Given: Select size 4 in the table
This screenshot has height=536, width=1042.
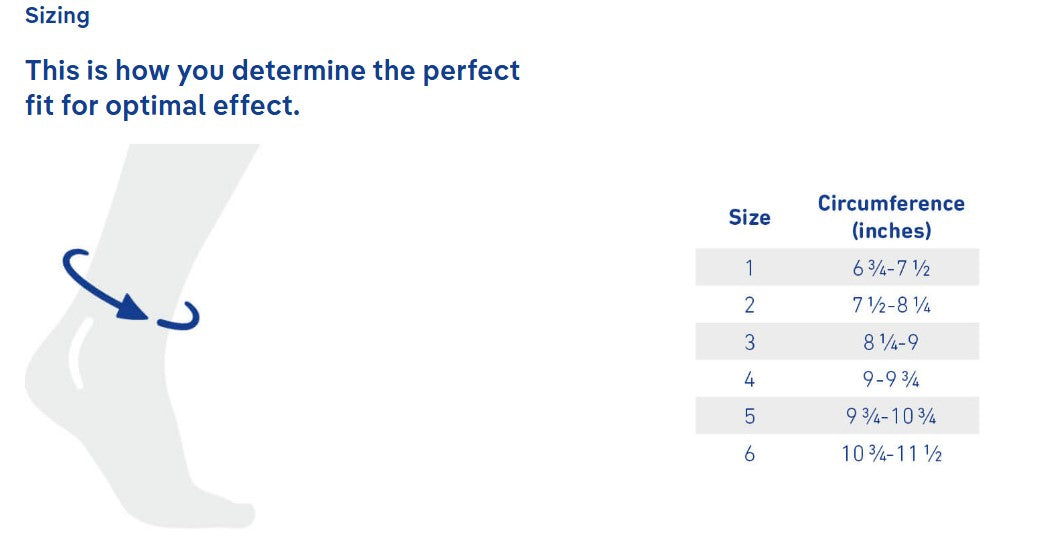Looking at the screenshot, I should [x=749, y=379].
